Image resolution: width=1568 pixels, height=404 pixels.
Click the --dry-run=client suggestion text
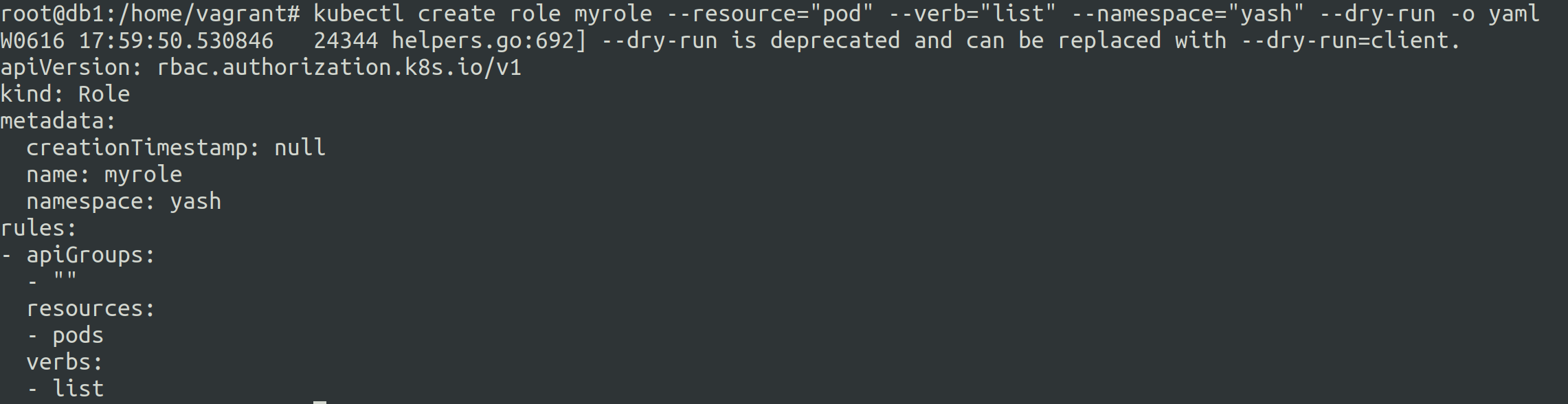point(1350,41)
